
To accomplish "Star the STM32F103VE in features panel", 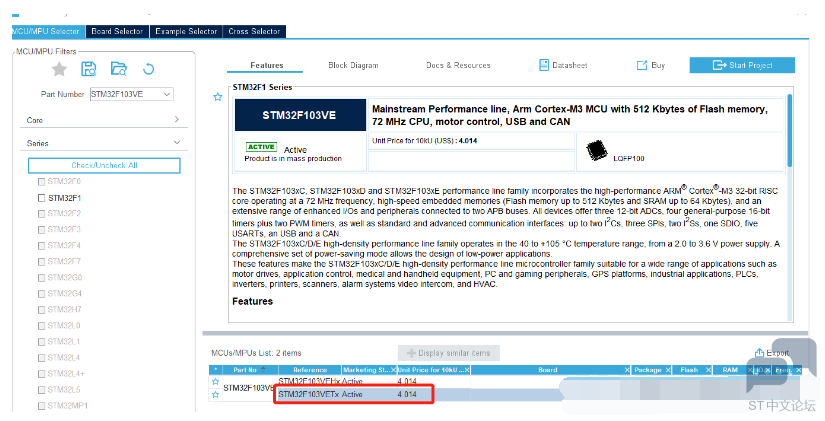I will 217,97.
